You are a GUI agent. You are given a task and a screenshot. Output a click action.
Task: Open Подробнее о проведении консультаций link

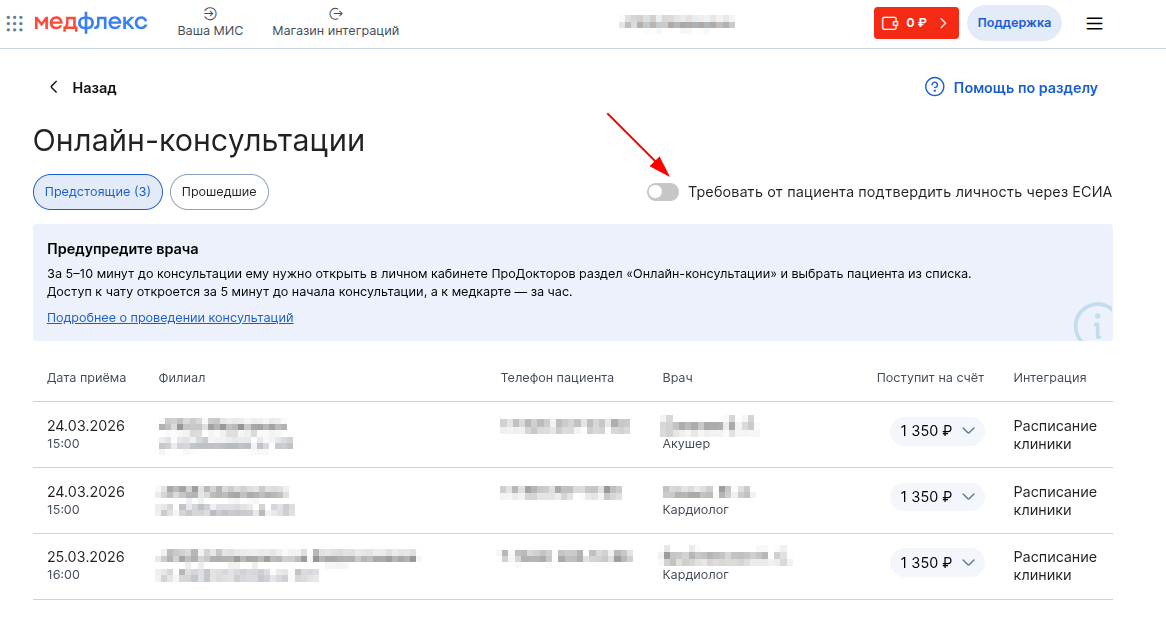pos(170,318)
